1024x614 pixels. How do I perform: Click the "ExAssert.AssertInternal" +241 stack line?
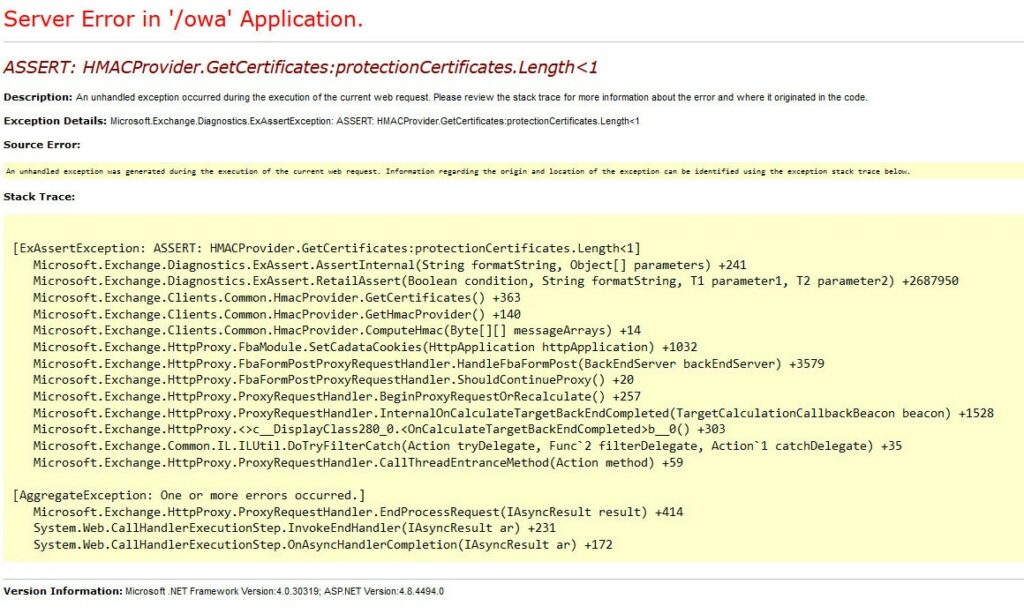click(x=390, y=265)
